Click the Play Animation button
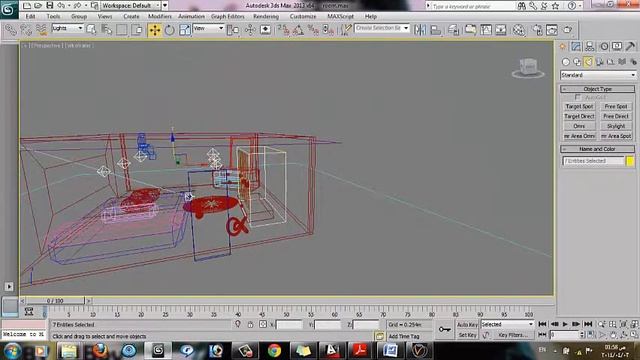640x360 pixels. (565, 324)
